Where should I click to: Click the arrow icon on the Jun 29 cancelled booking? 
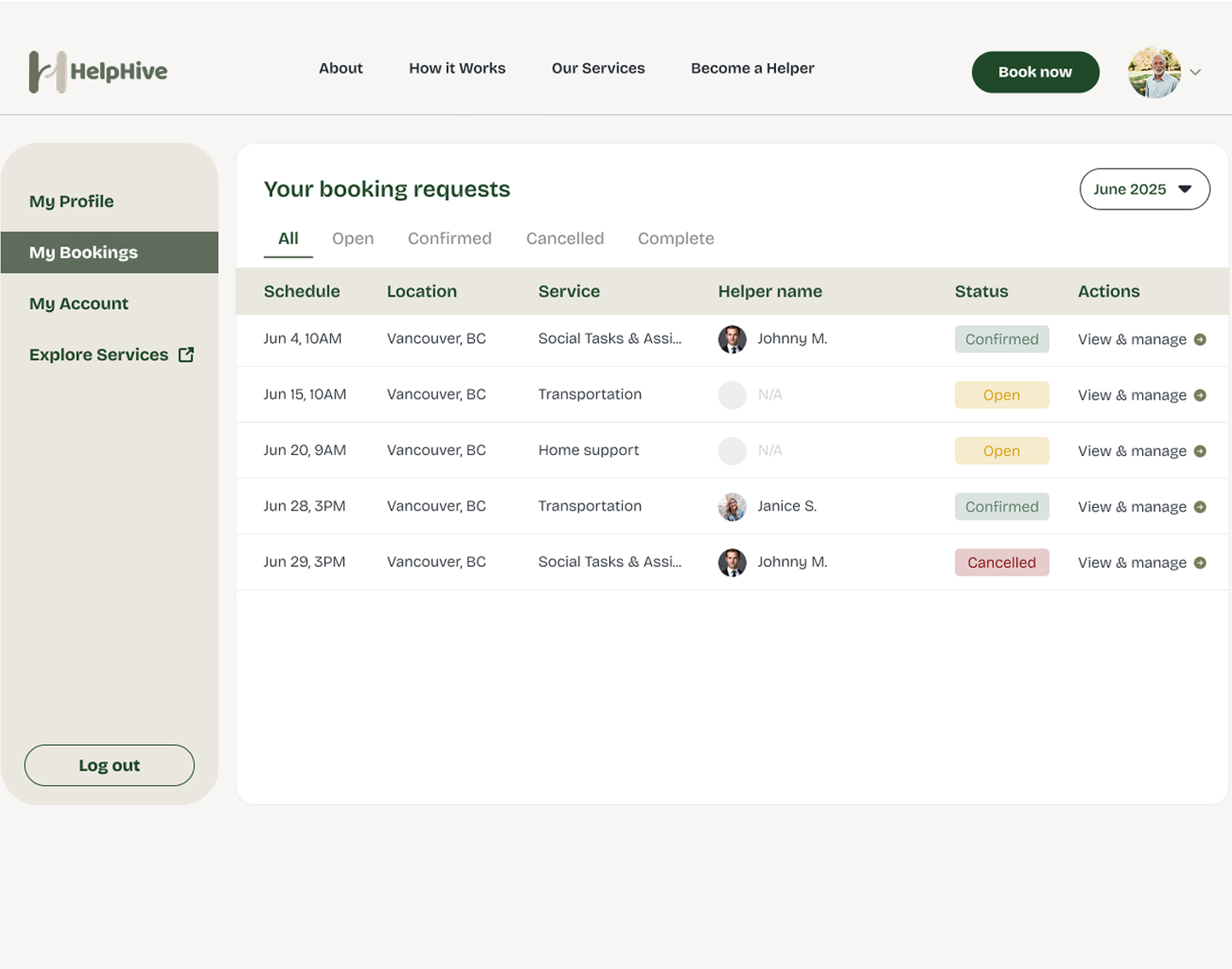1201,562
